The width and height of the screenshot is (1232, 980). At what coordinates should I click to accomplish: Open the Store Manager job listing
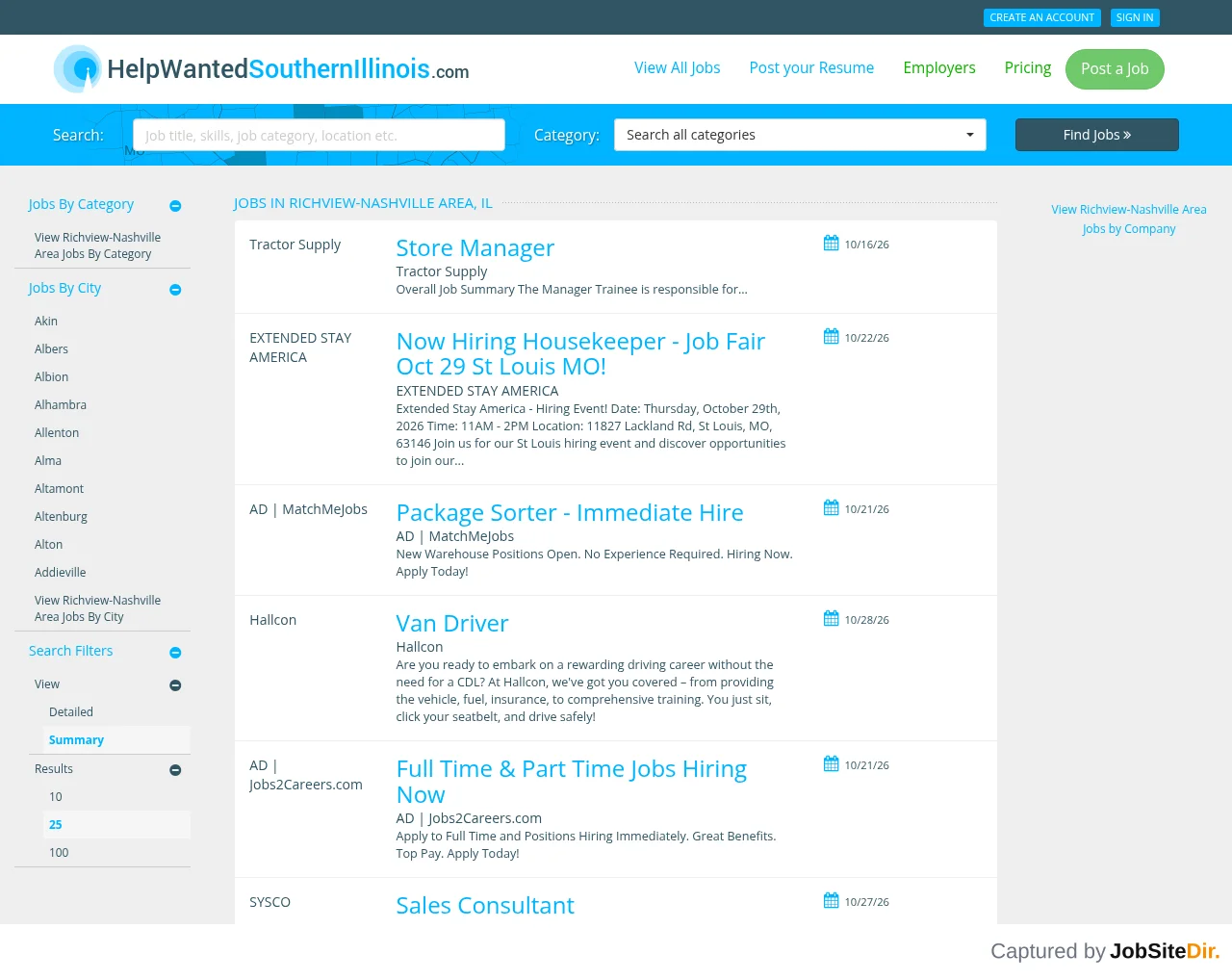point(475,248)
